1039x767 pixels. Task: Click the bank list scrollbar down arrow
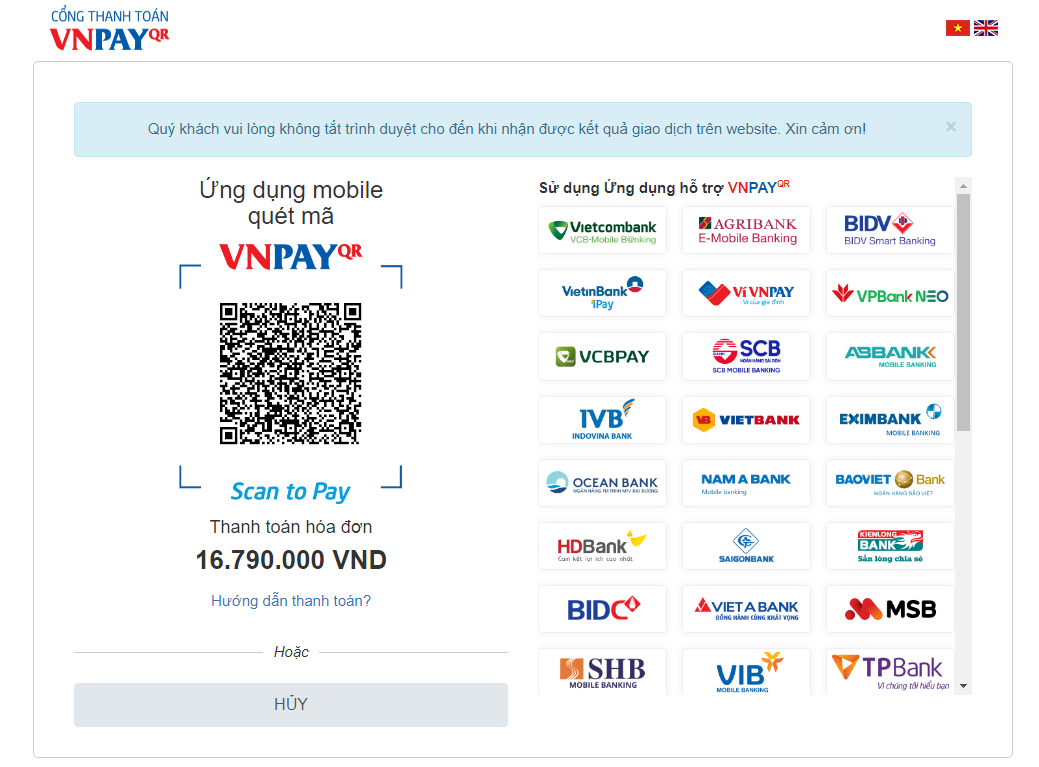tap(963, 686)
